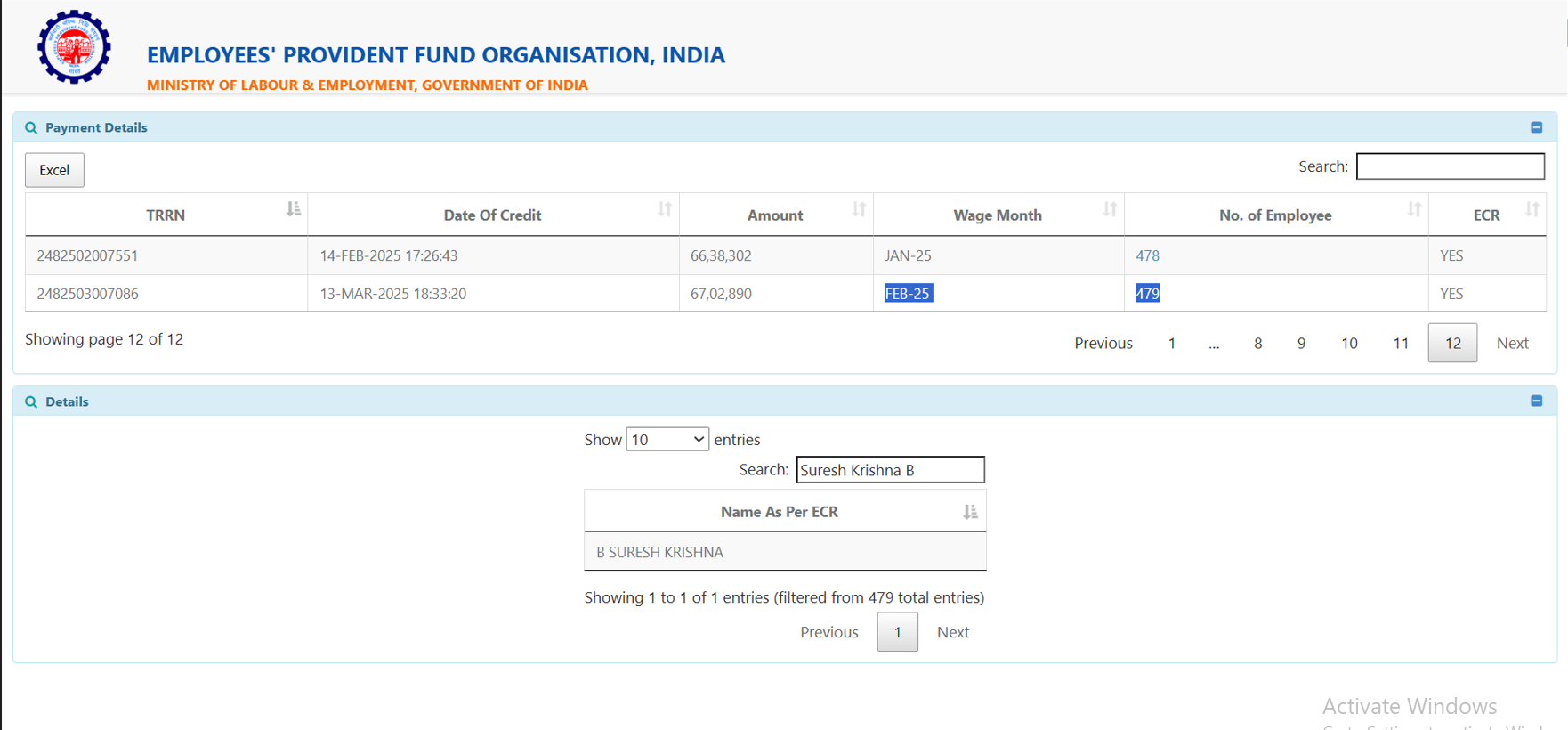Open employee count link 479
The height and width of the screenshot is (730, 1568).
click(x=1147, y=294)
